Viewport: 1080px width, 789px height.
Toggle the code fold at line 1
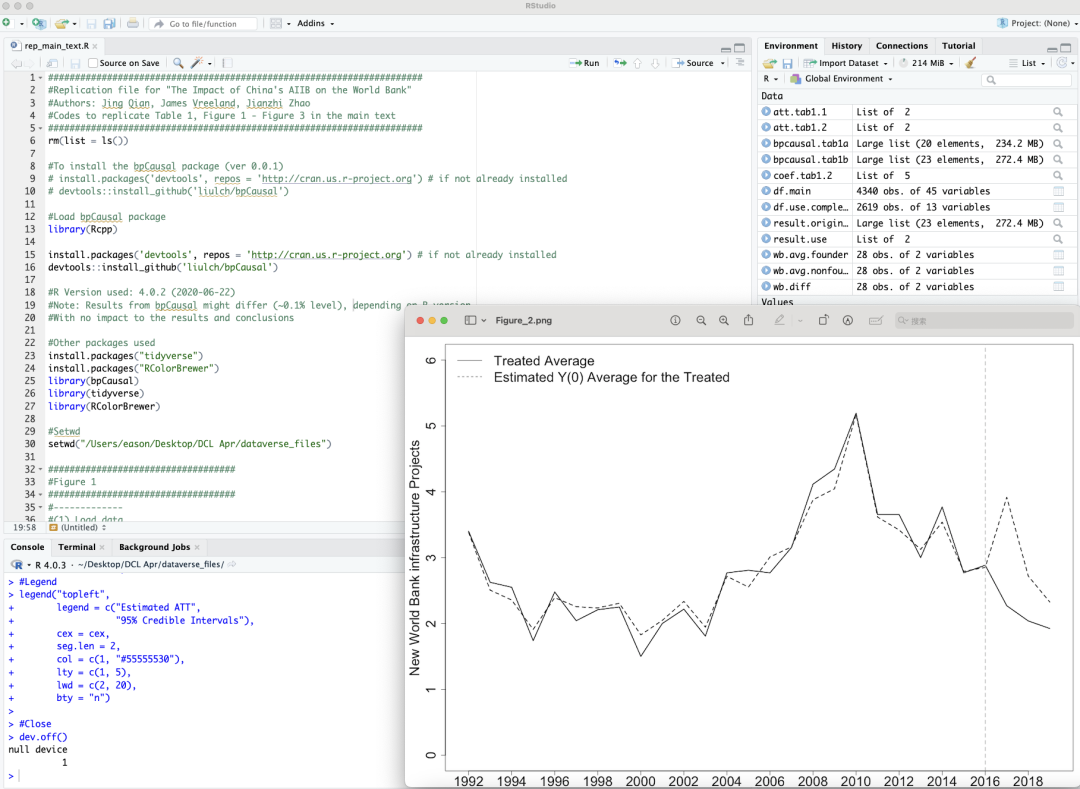pos(40,78)
